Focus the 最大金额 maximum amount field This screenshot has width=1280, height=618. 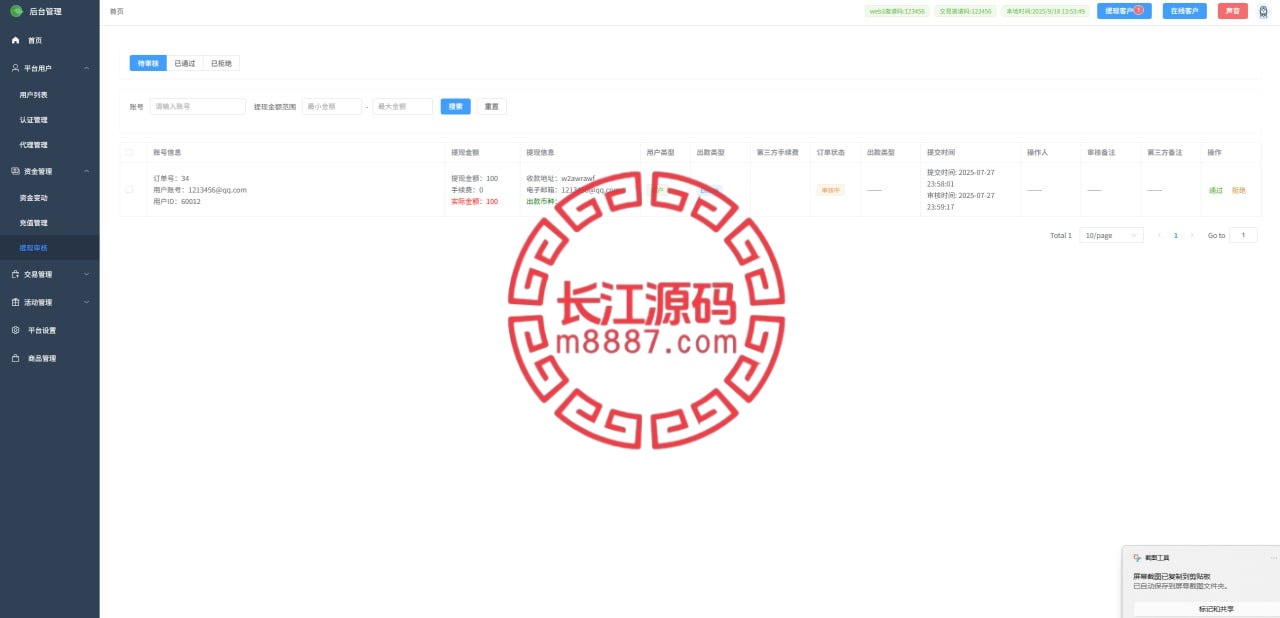[x=403, y=106]
